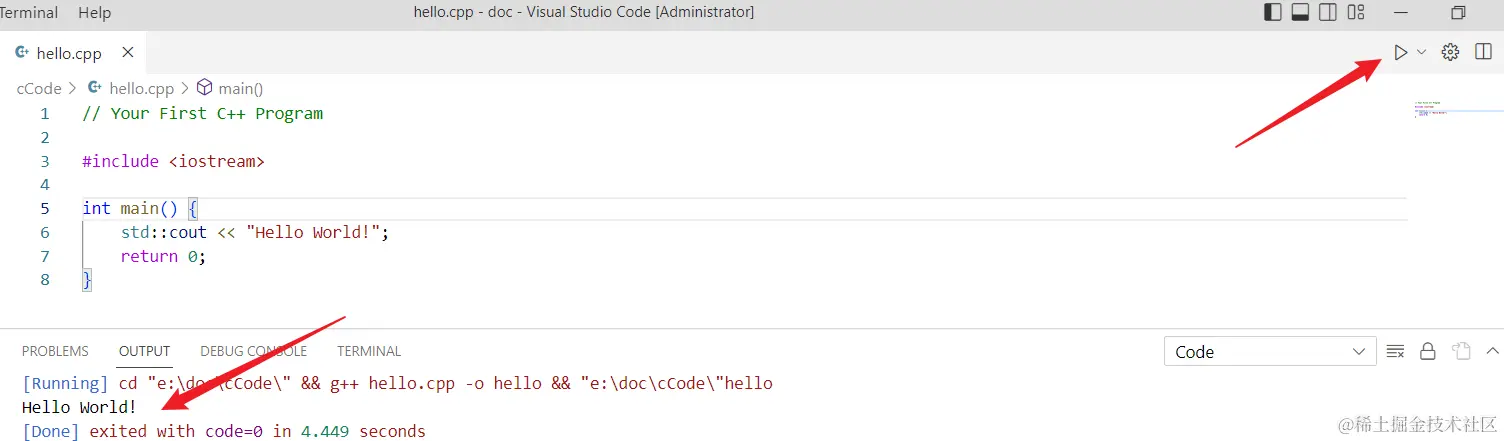Open the run options dropdown arrow

click(1421, 53)
